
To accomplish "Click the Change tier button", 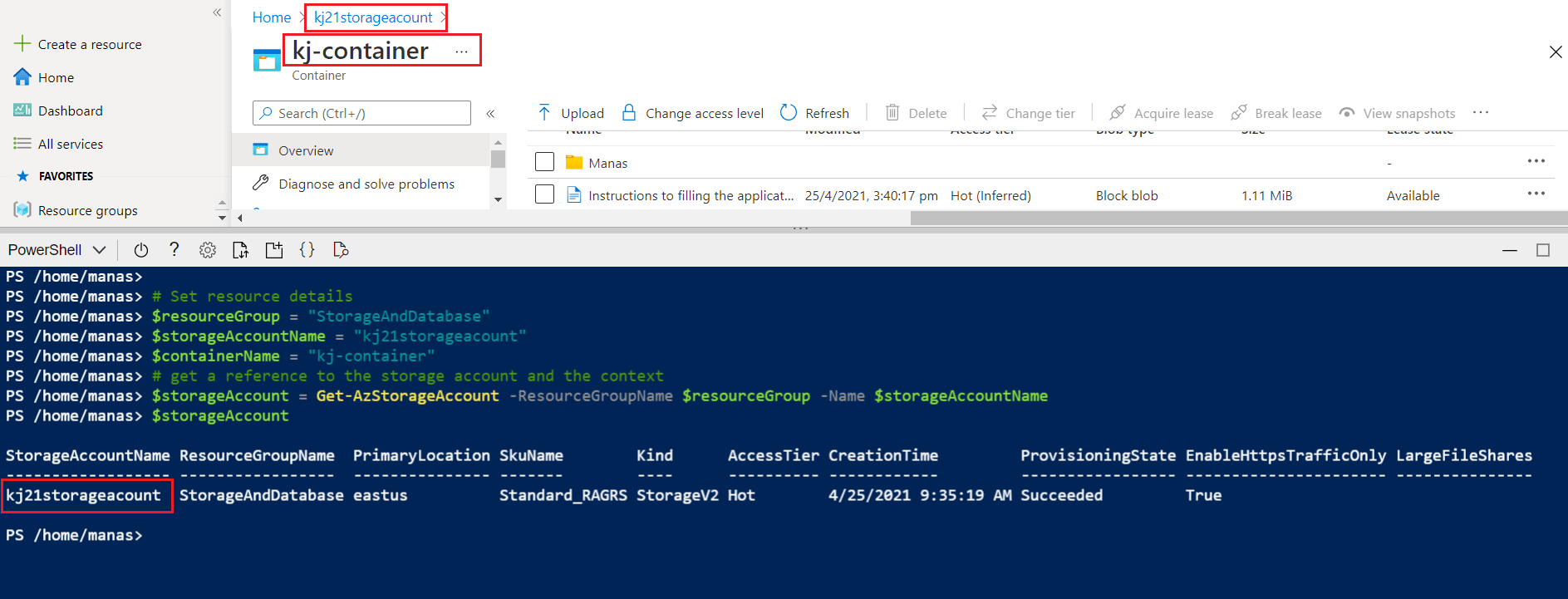I will (x=1028, y=113).
